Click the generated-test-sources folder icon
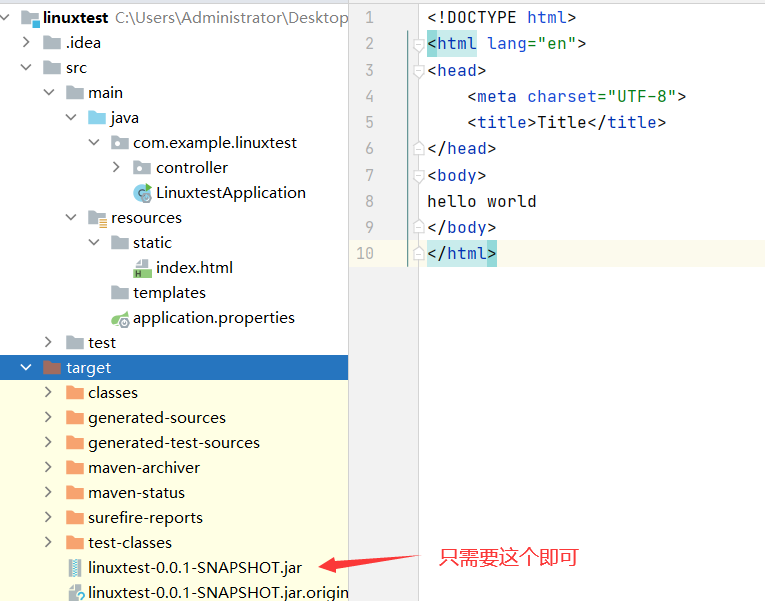The height and width of the screenshot is (601, 765). (x=75, y=442)
